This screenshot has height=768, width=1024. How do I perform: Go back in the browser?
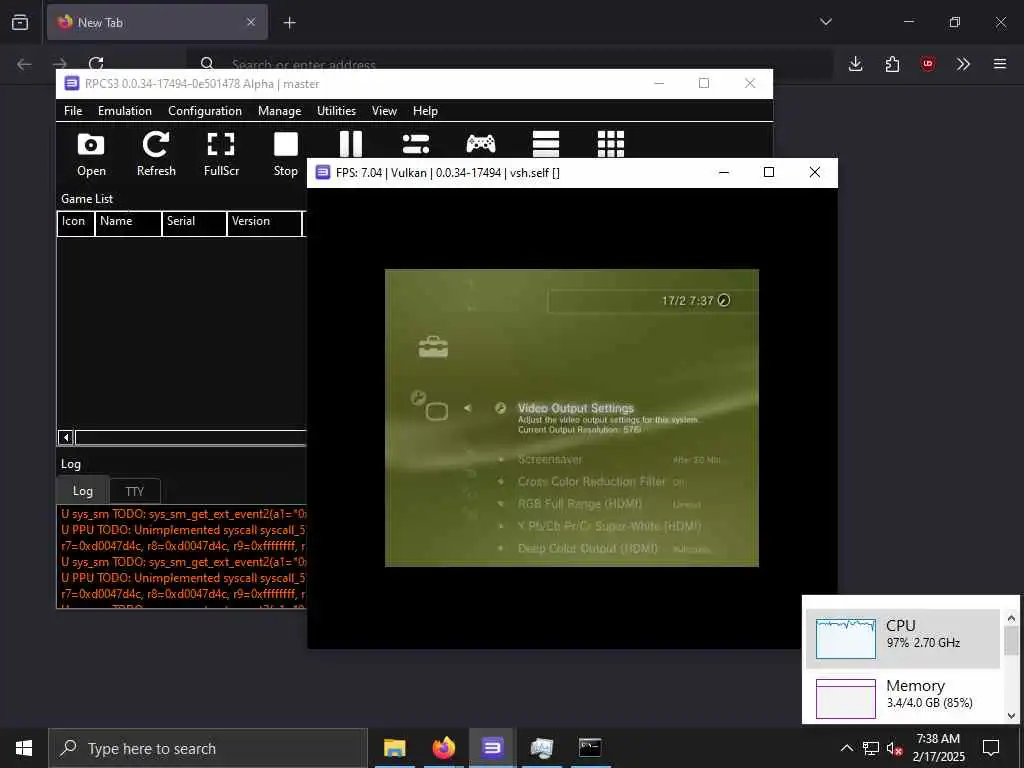pyautogui.click(x=24, y=64)
